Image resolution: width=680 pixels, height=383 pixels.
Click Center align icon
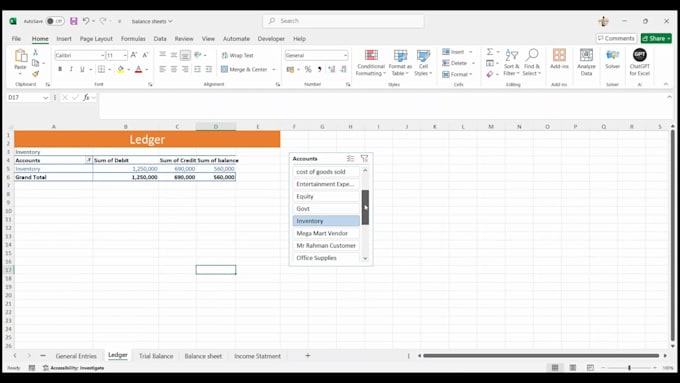[173, 69]
